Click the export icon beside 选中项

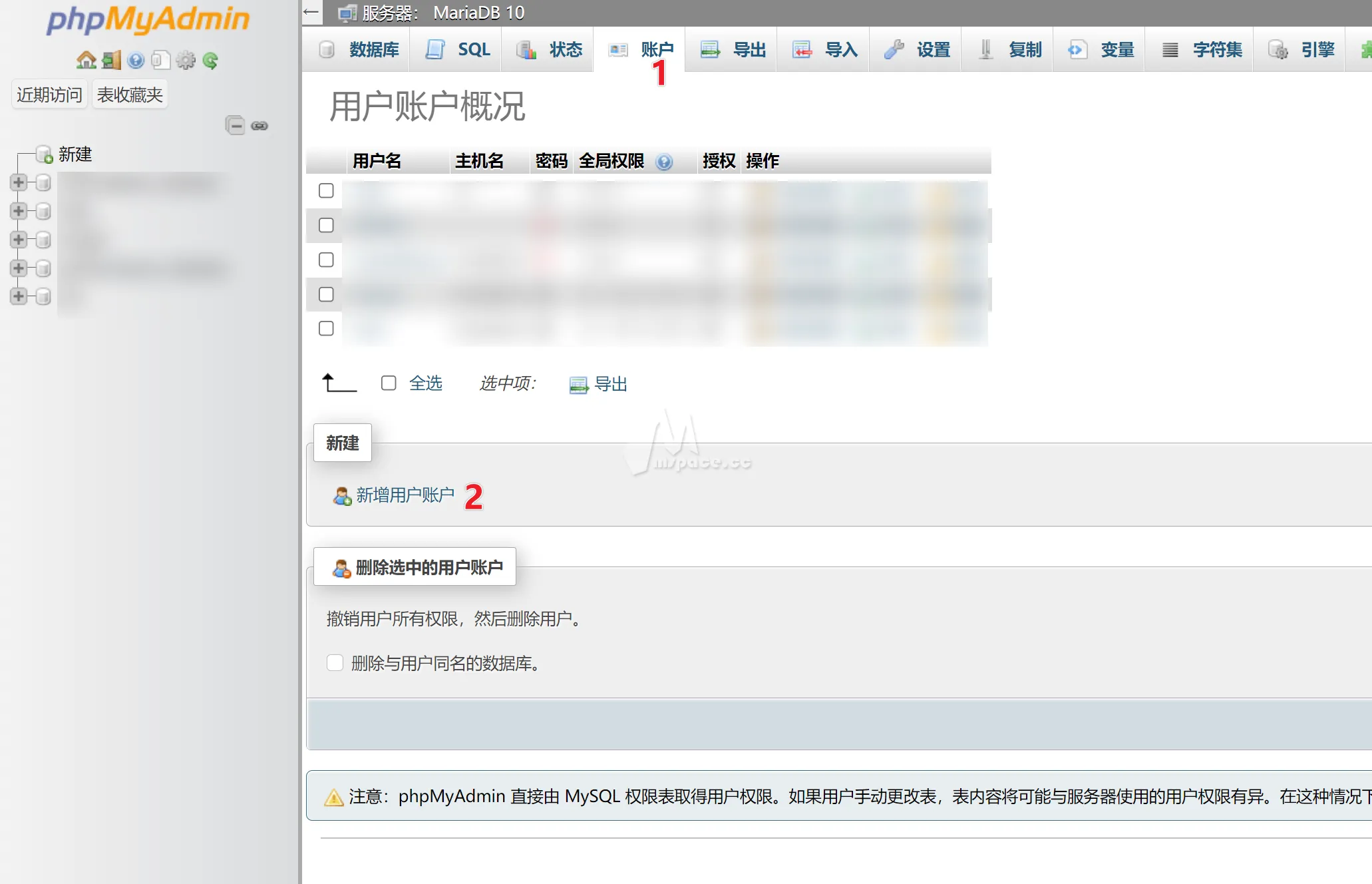tap(579, 385)
